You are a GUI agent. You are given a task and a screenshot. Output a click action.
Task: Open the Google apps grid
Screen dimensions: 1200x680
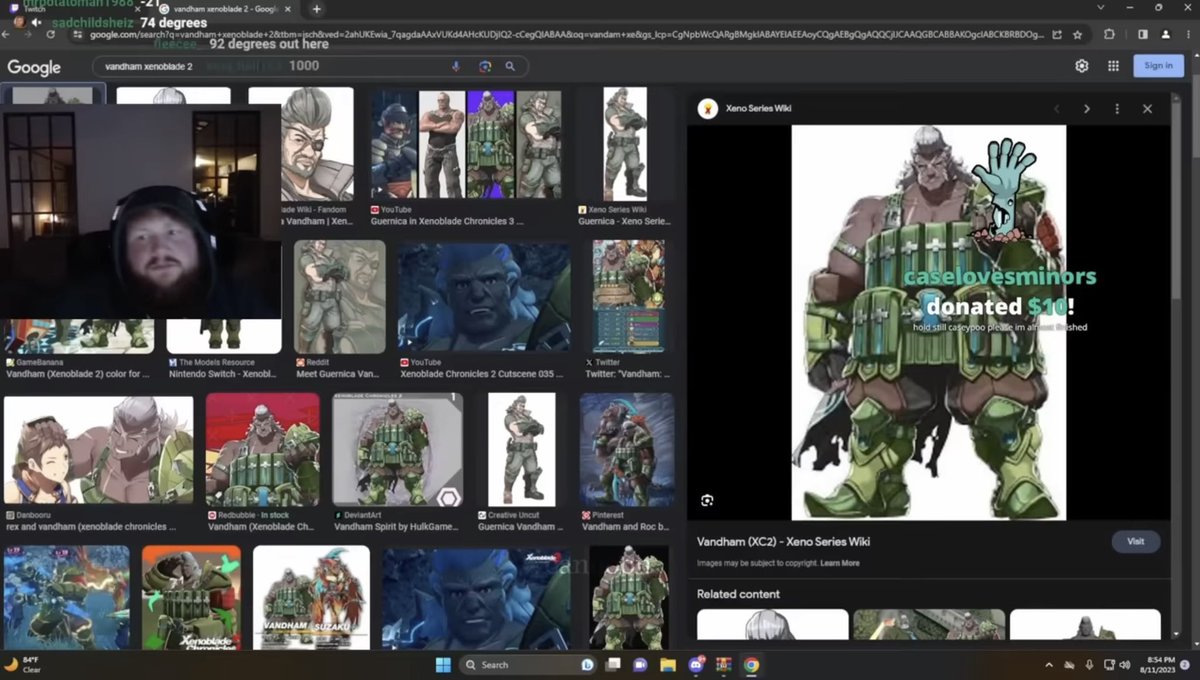[1113, 66]
